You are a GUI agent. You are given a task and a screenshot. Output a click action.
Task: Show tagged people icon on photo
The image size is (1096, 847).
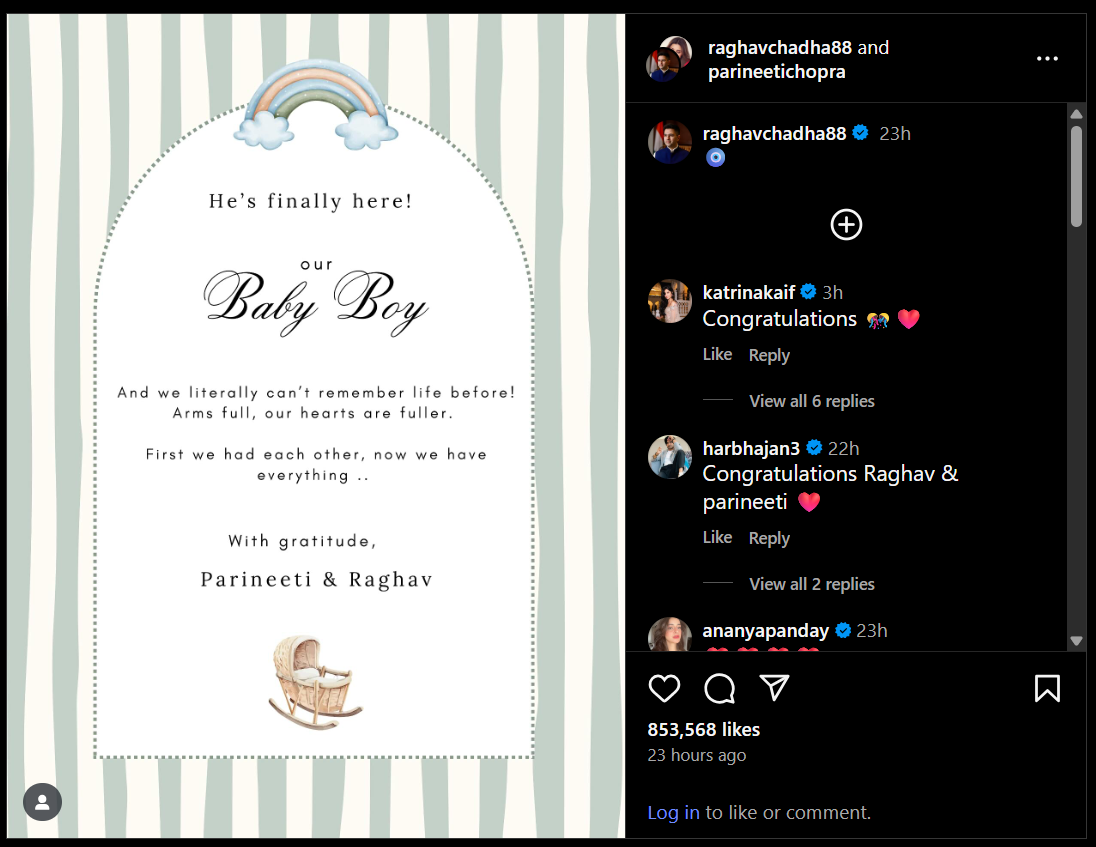43,802
